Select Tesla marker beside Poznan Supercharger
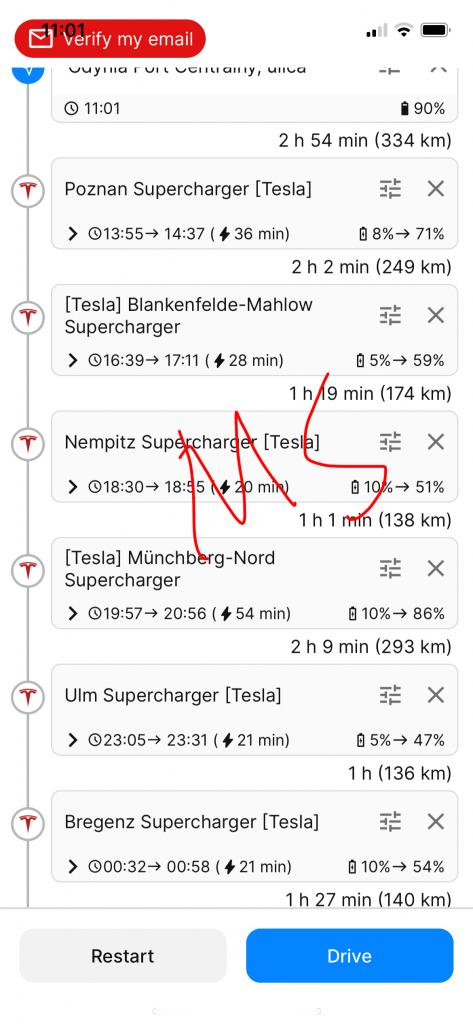Screen dimensions: 473x1024 tap(27, 191)
